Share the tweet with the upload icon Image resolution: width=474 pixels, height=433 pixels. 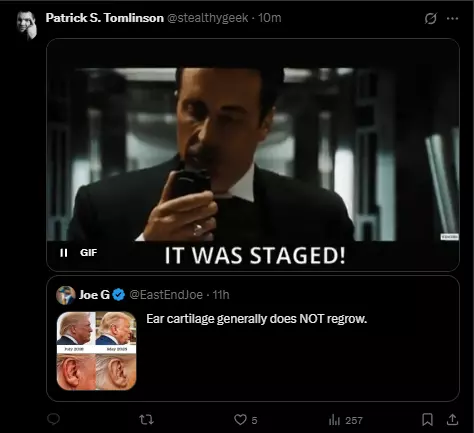coord(452,420)
